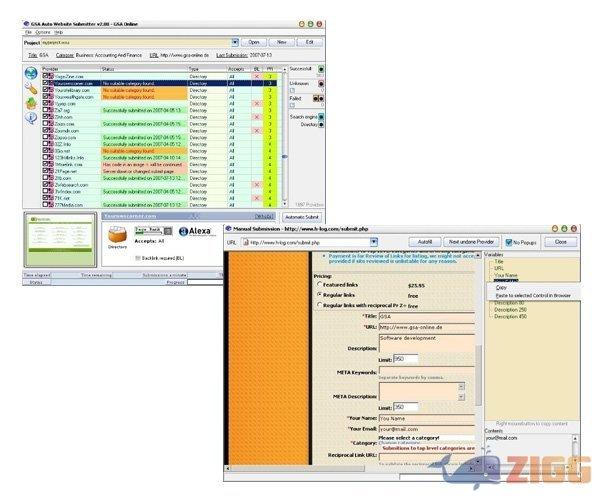Toggle the No Popups checkbox
Screen dimensions: 600x500
point(509,242)
